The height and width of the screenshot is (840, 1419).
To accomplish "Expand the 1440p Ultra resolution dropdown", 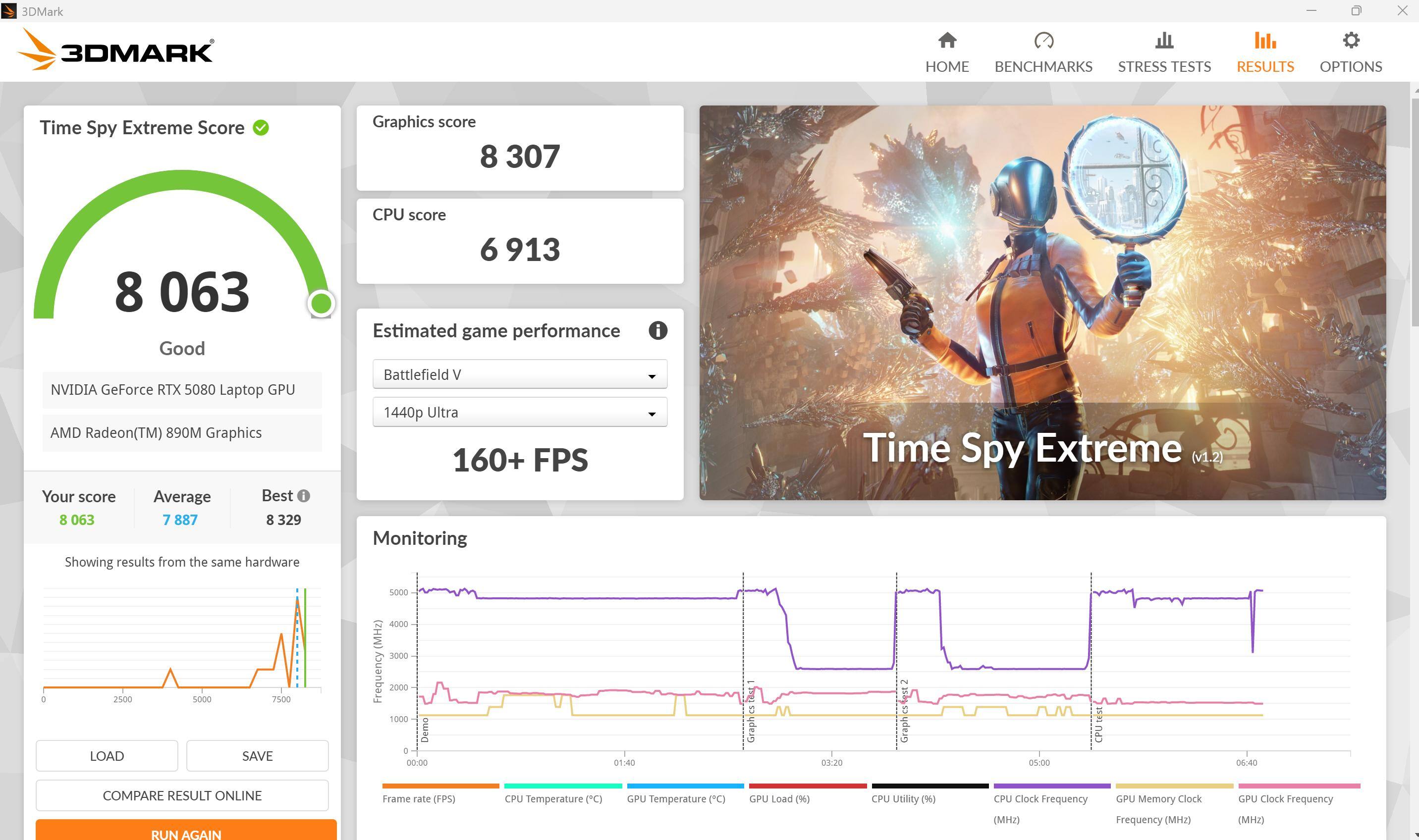I will point(519,412).
